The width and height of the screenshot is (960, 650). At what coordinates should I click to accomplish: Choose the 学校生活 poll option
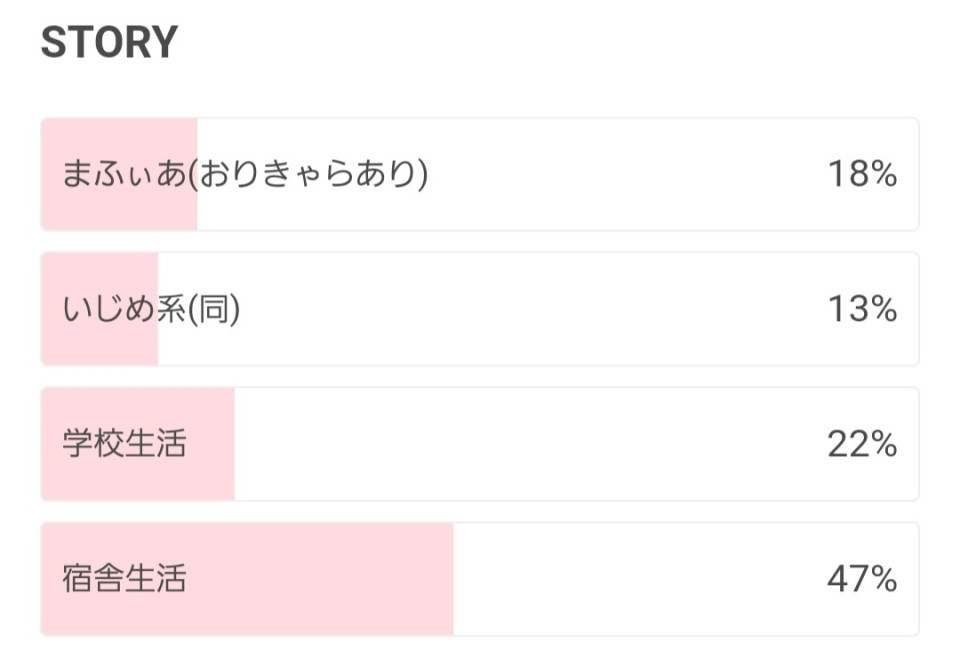click(x=480, y=444)
